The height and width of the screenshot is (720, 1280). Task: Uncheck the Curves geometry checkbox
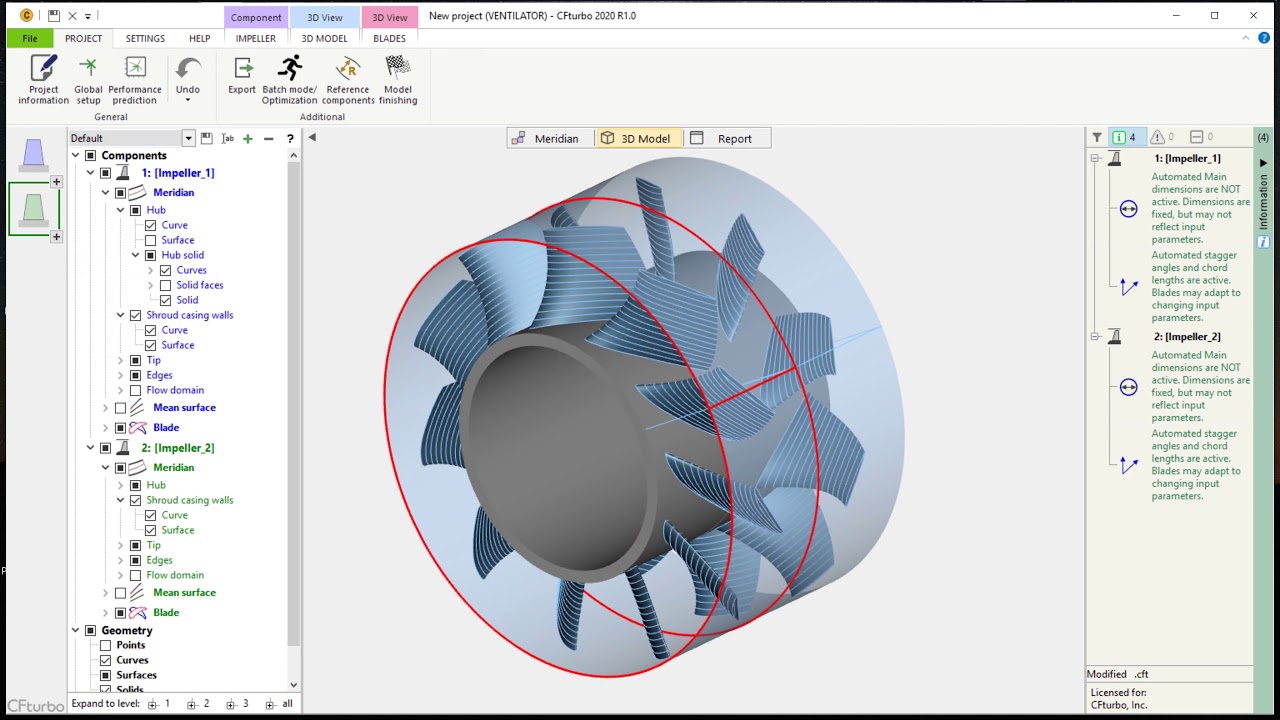tap(106, 660)
